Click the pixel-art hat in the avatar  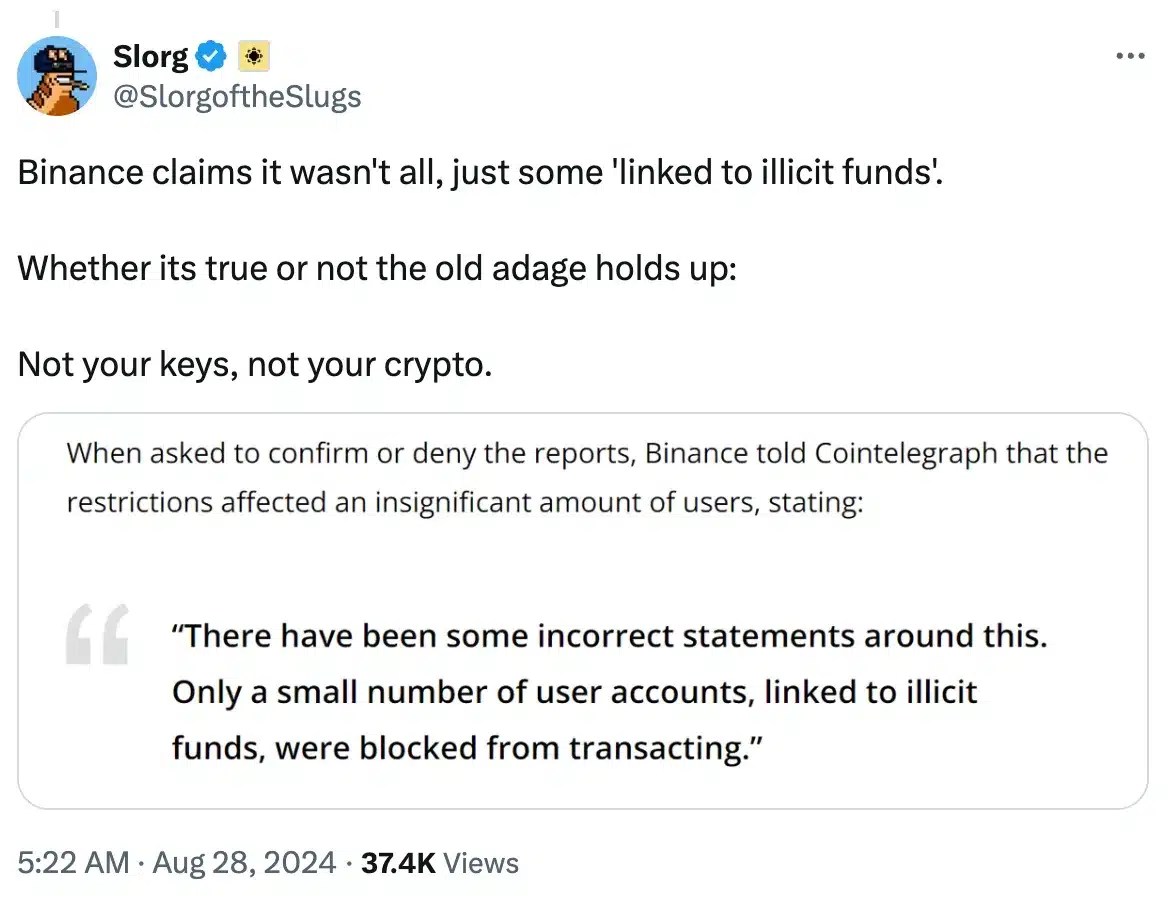point(57,58)
